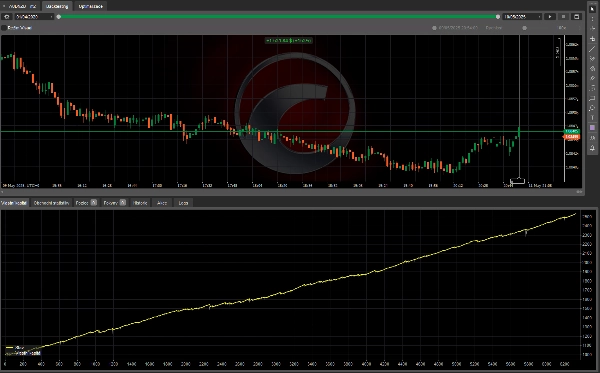Start the backtest with play button
600x373 pixels.
click(x=550, y=17)
